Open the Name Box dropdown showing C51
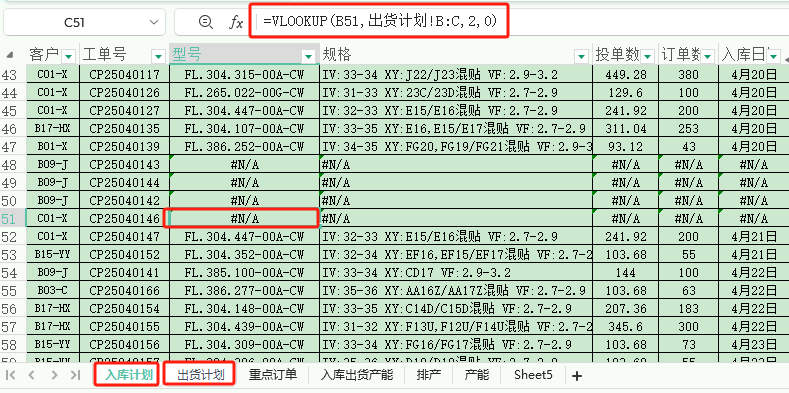 (x=153, y=22)
